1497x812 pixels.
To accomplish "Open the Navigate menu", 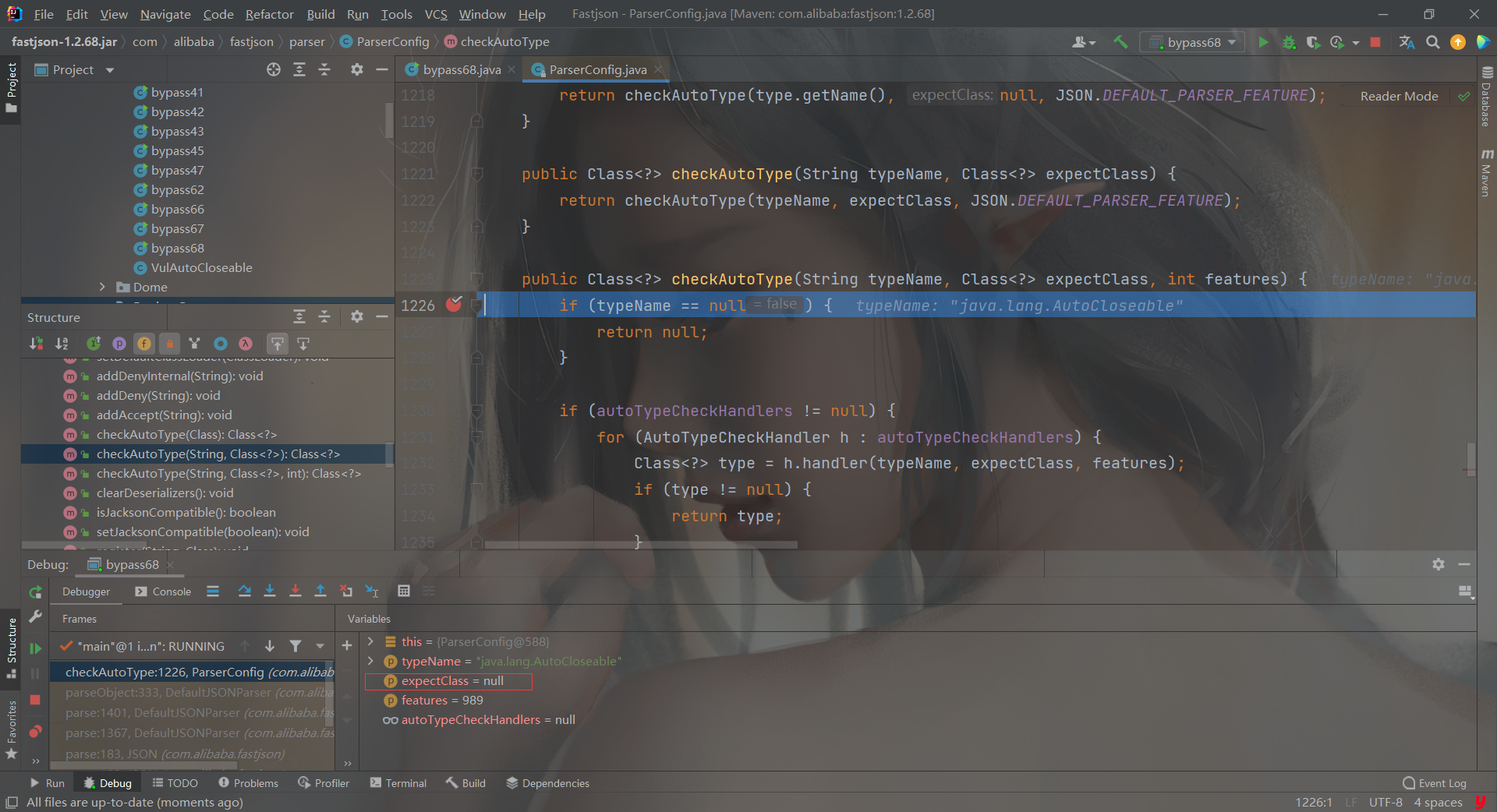I will 165,14.
